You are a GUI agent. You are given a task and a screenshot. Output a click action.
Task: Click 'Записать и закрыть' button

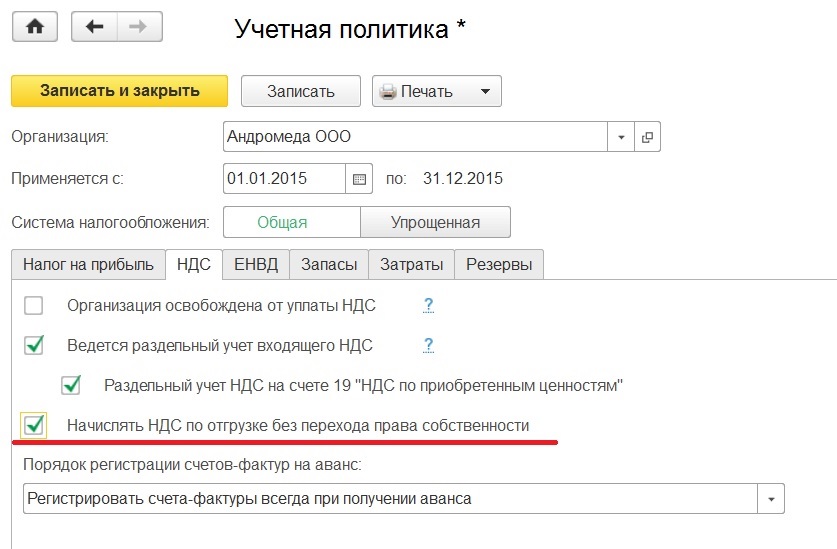[x=120, y=91]
